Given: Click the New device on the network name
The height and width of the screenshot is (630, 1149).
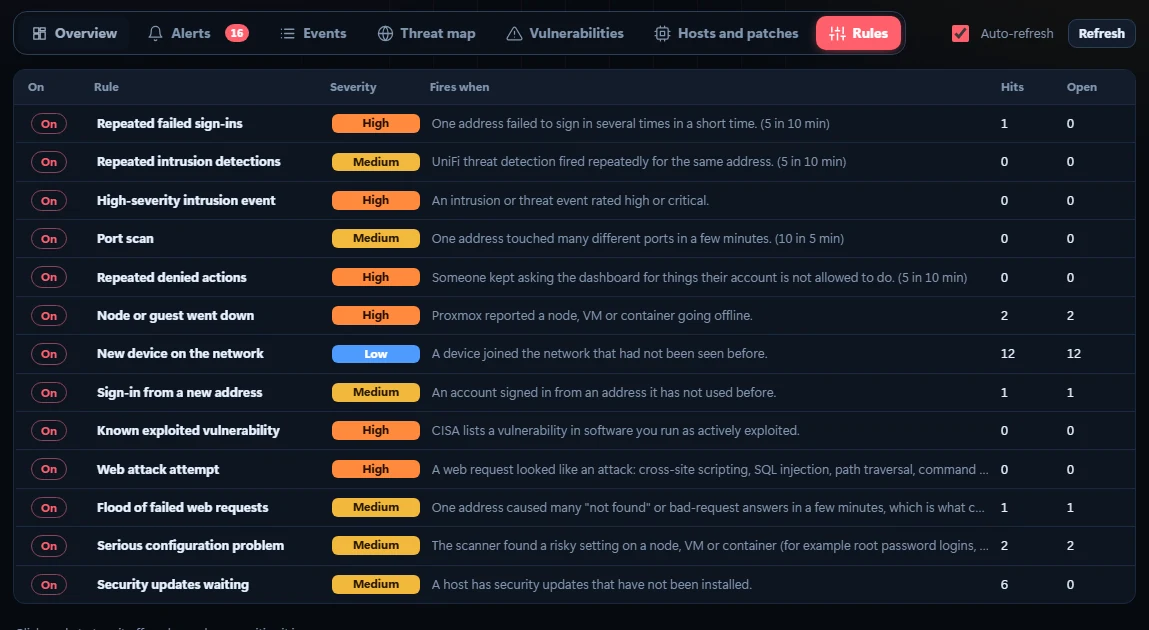Looking at the screenshot, I should point(180,354).
